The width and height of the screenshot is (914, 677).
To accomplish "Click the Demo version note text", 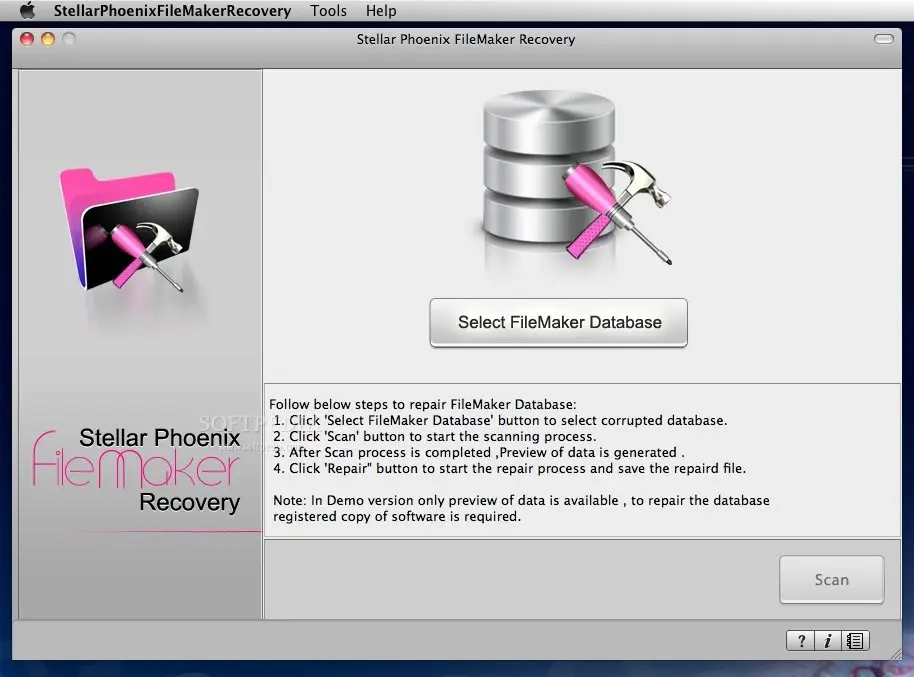I will point(521,508).
